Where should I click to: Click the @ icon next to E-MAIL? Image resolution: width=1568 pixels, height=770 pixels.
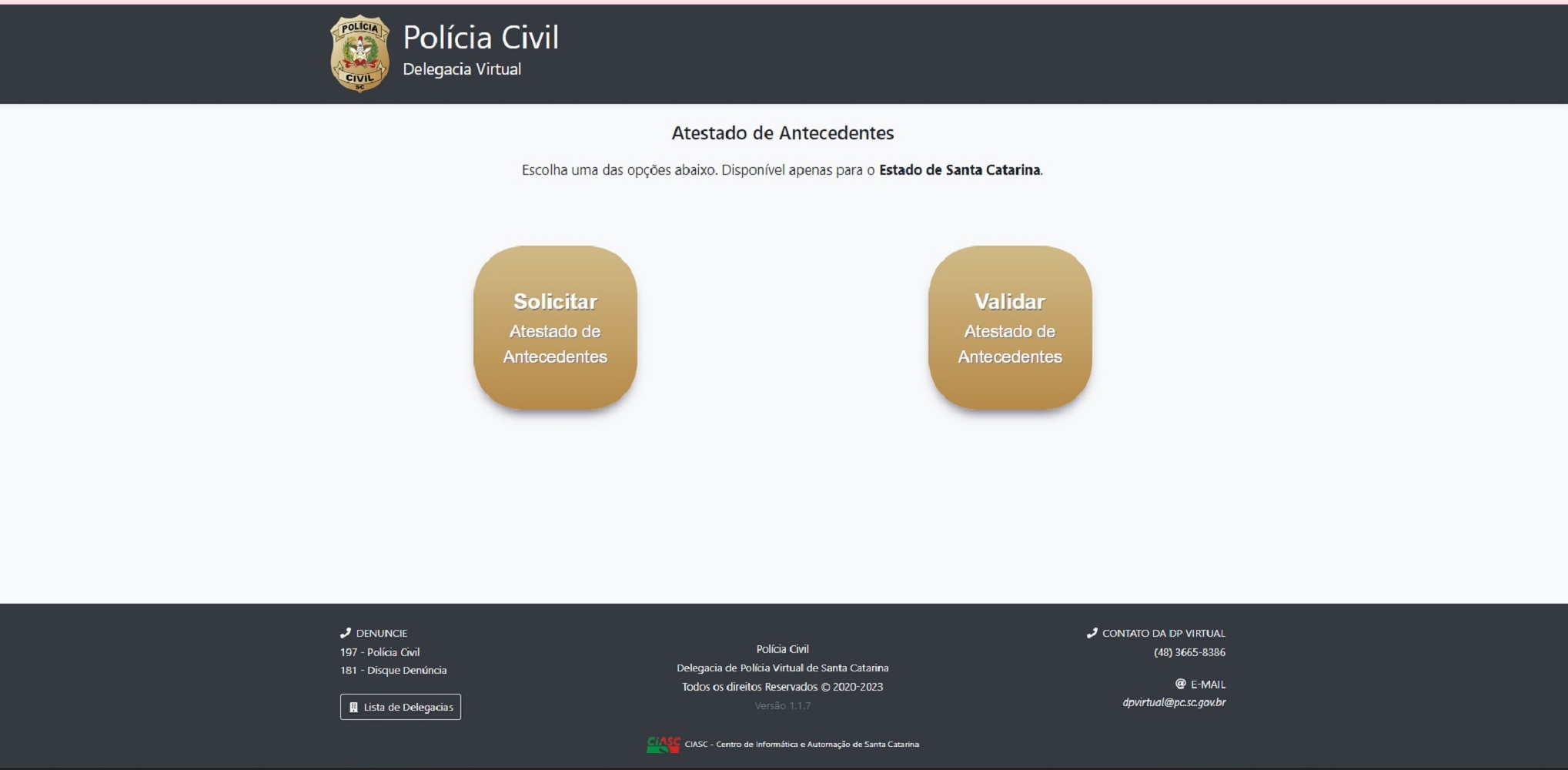tap(1180, 684)
